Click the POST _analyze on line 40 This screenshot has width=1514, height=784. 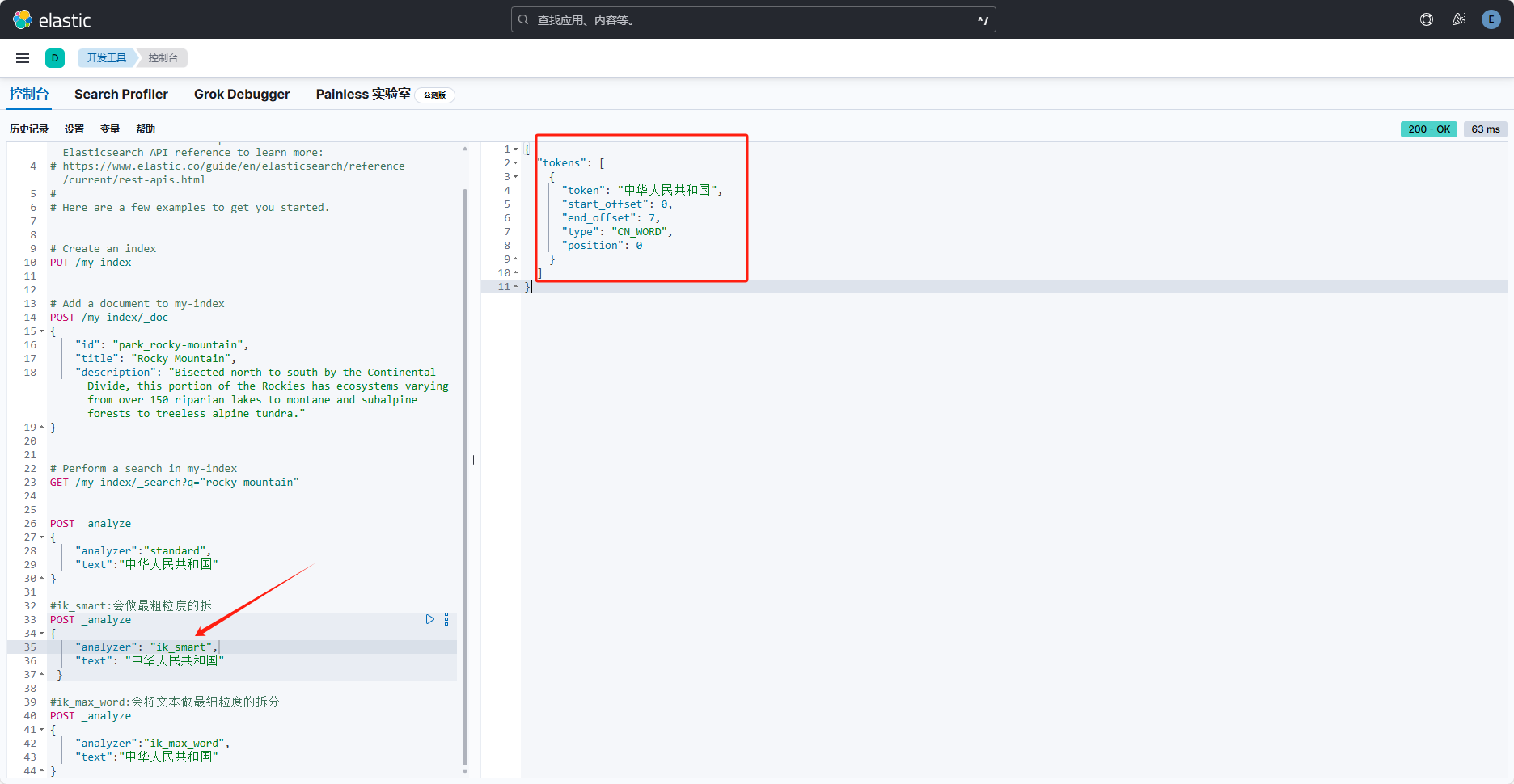[x=91, y=716]
